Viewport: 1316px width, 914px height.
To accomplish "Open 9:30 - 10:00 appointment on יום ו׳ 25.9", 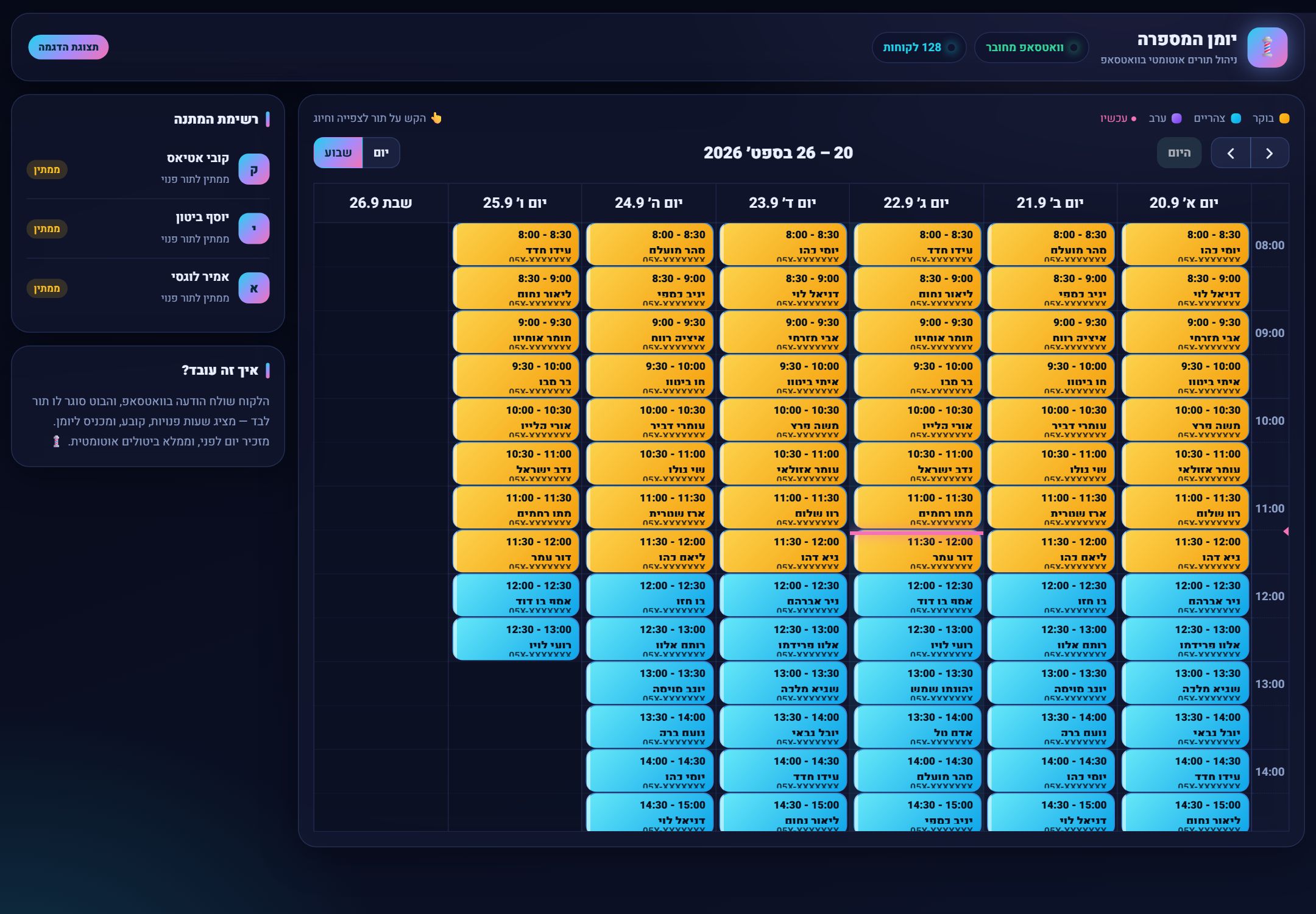I will [515, 376].
